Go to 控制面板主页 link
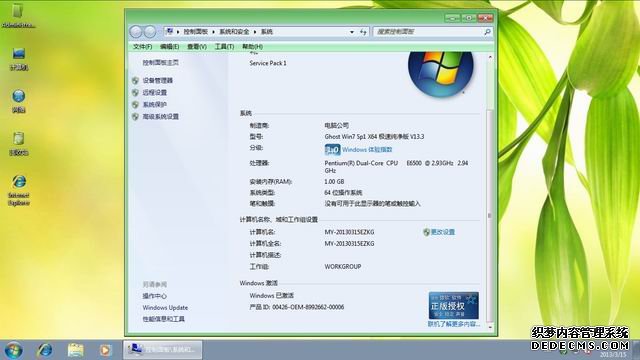This screenshot has width=640, height=360. (160, 63)
